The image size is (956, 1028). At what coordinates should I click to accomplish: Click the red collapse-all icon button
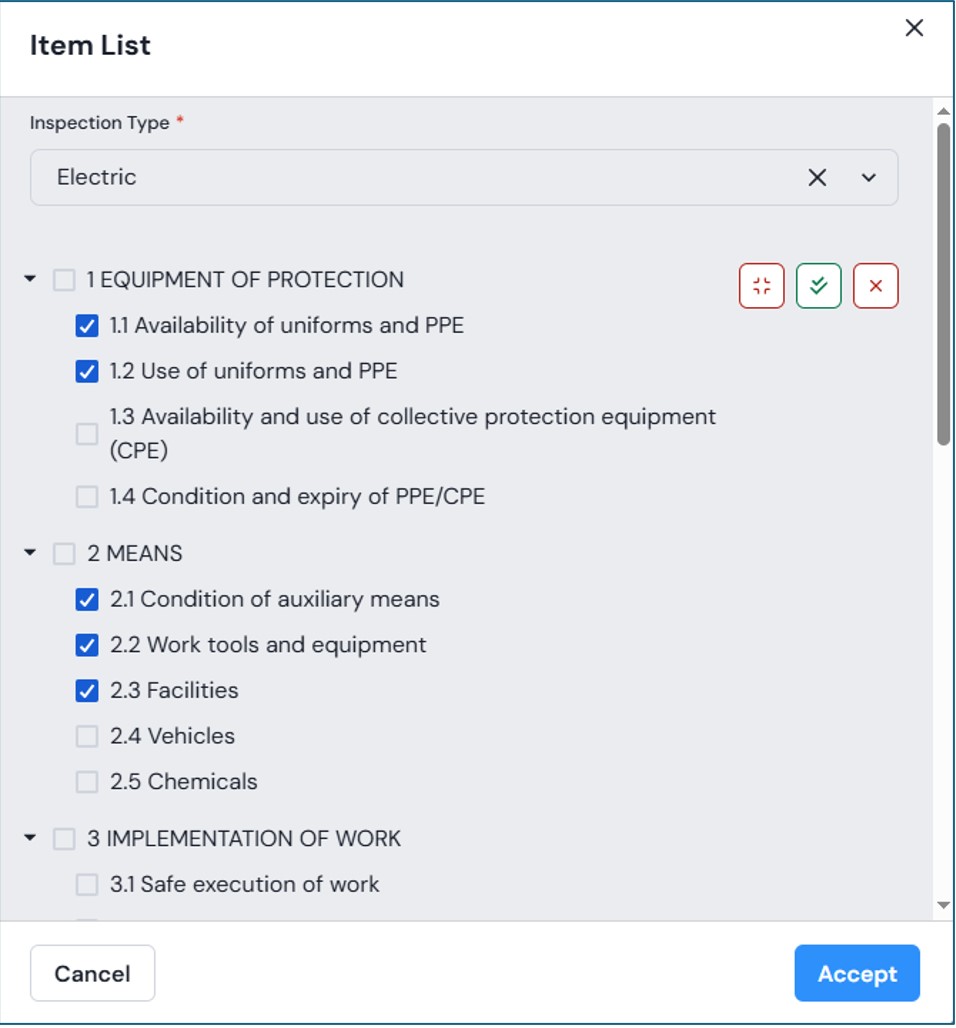click(x=762, y=286)
